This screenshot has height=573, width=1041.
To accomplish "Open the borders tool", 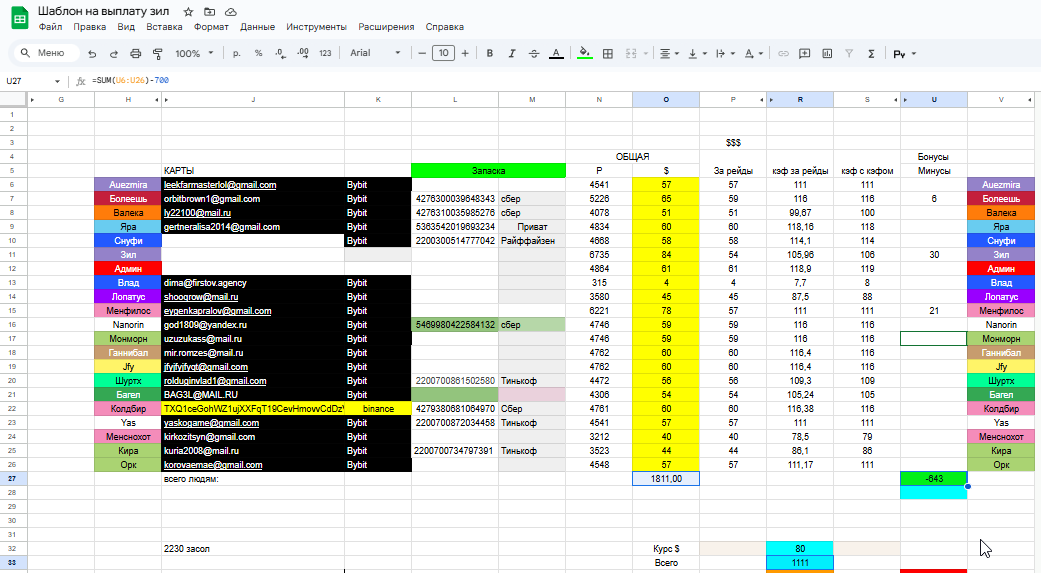I will click(607, 53).
